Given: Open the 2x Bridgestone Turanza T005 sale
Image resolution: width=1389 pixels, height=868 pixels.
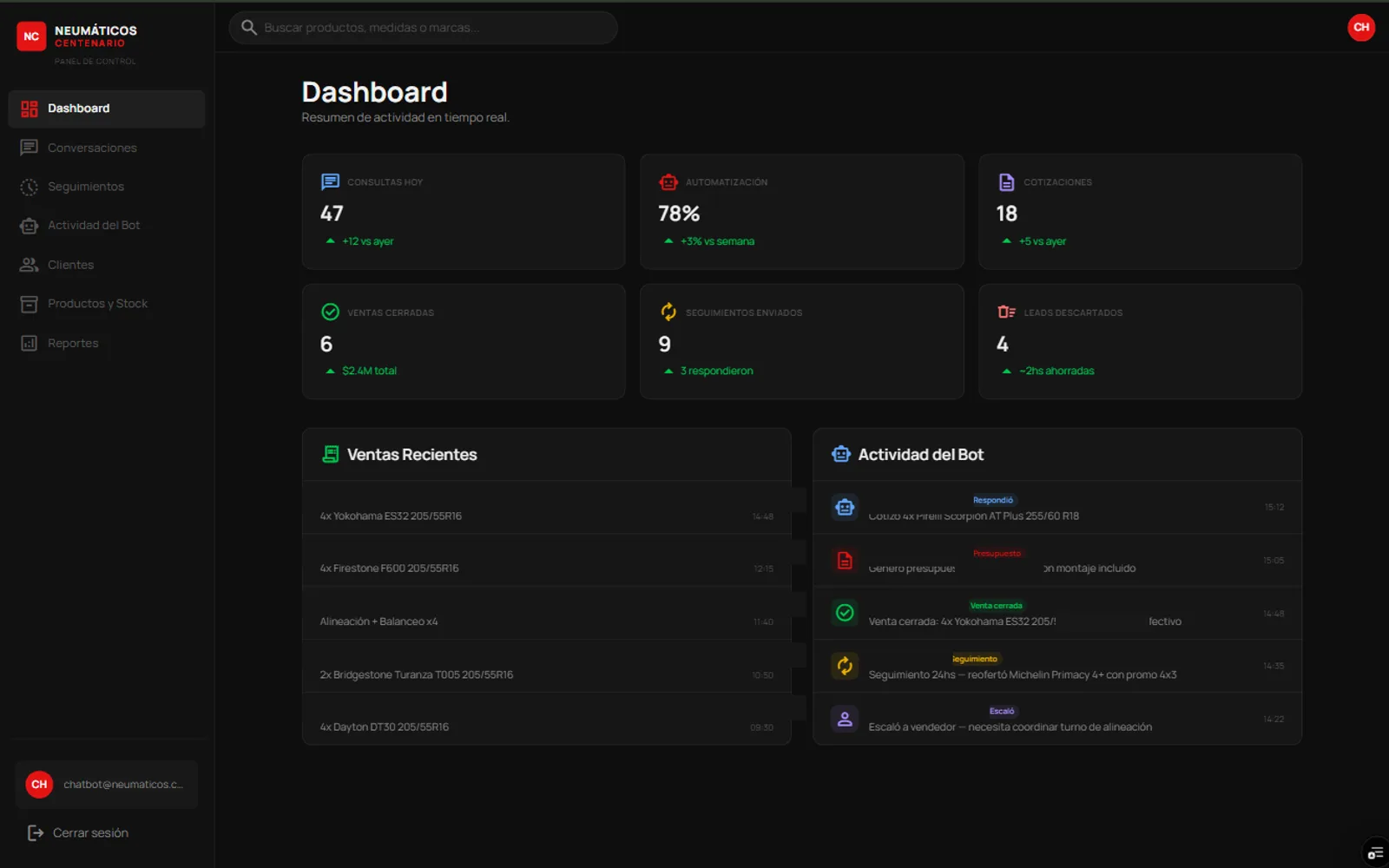Looking at the screenshot, I should coord(547,667).
